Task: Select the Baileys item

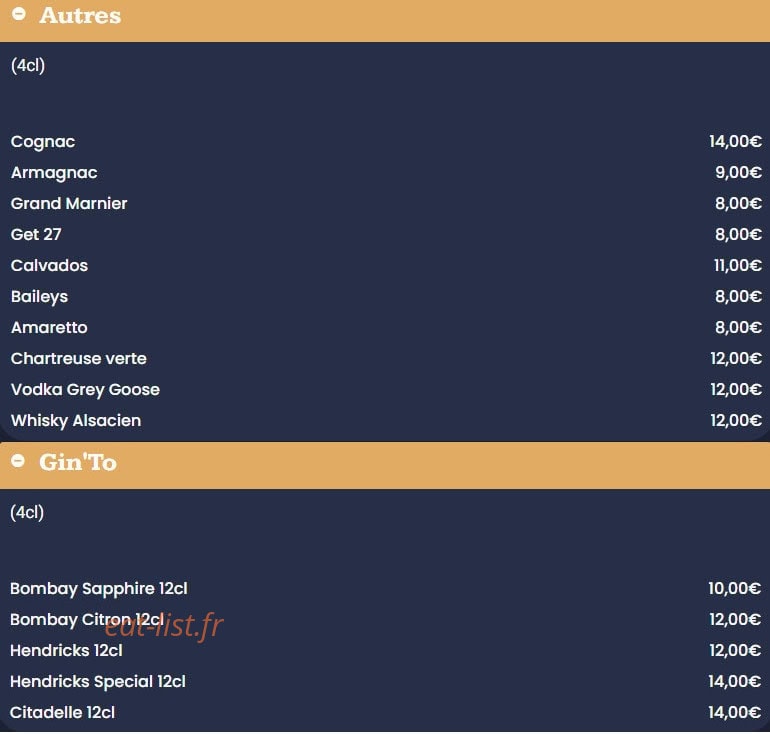Action: 39,297
